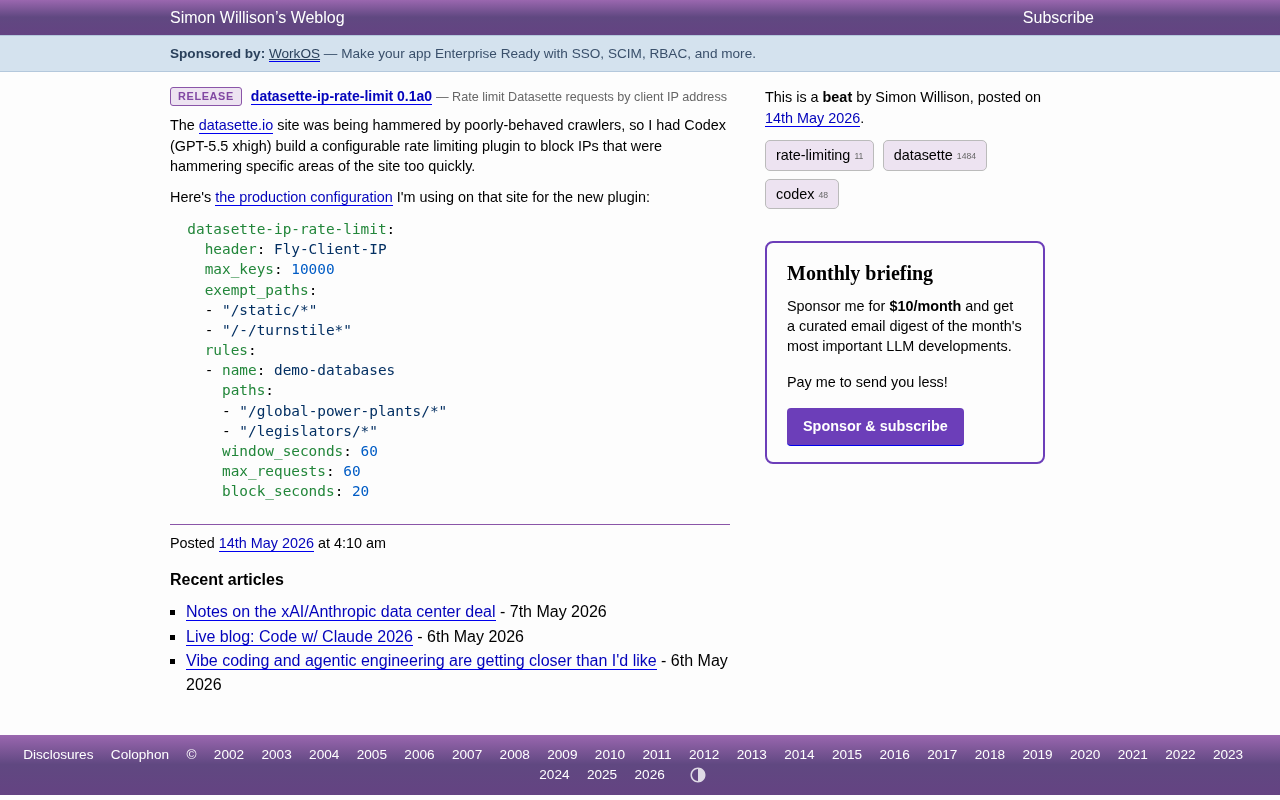This screenshot has height=800, width=1280.
Task: Go to the 2015 archive
Action: tap(847, 755)
